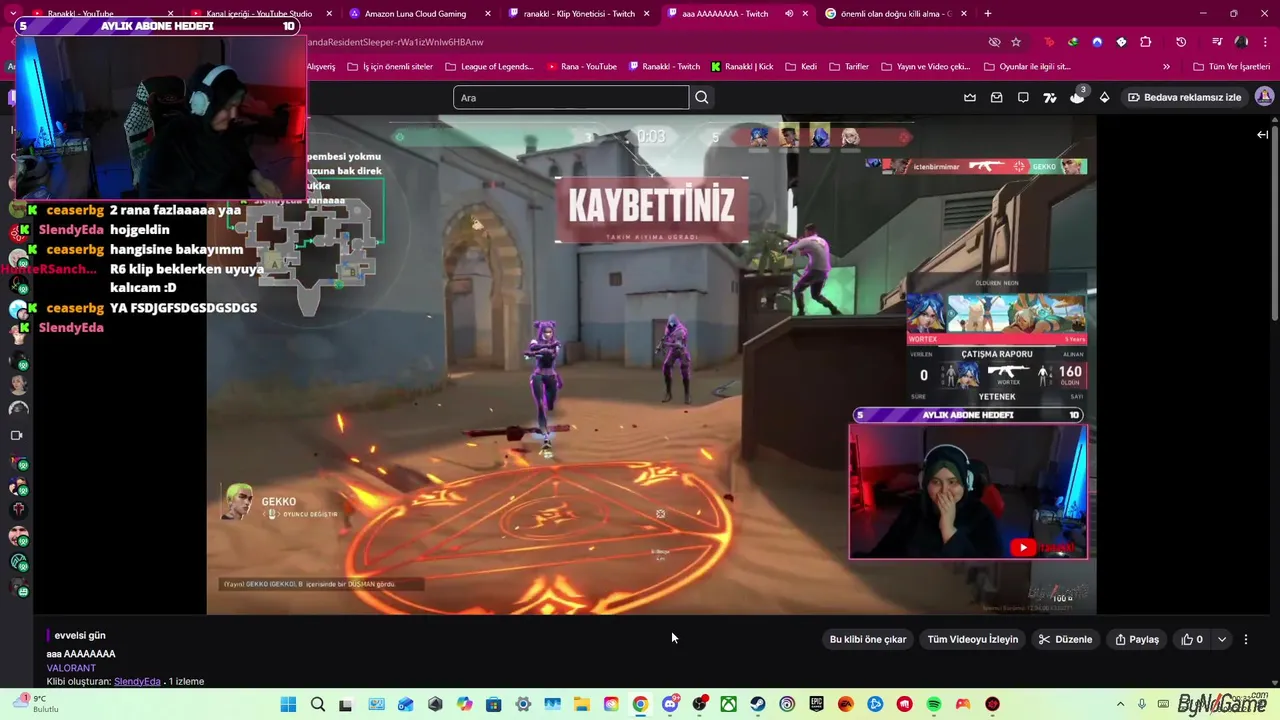Open the clip more options three-dot menu
The image size is (1280, 720).
coord(1246,639)
